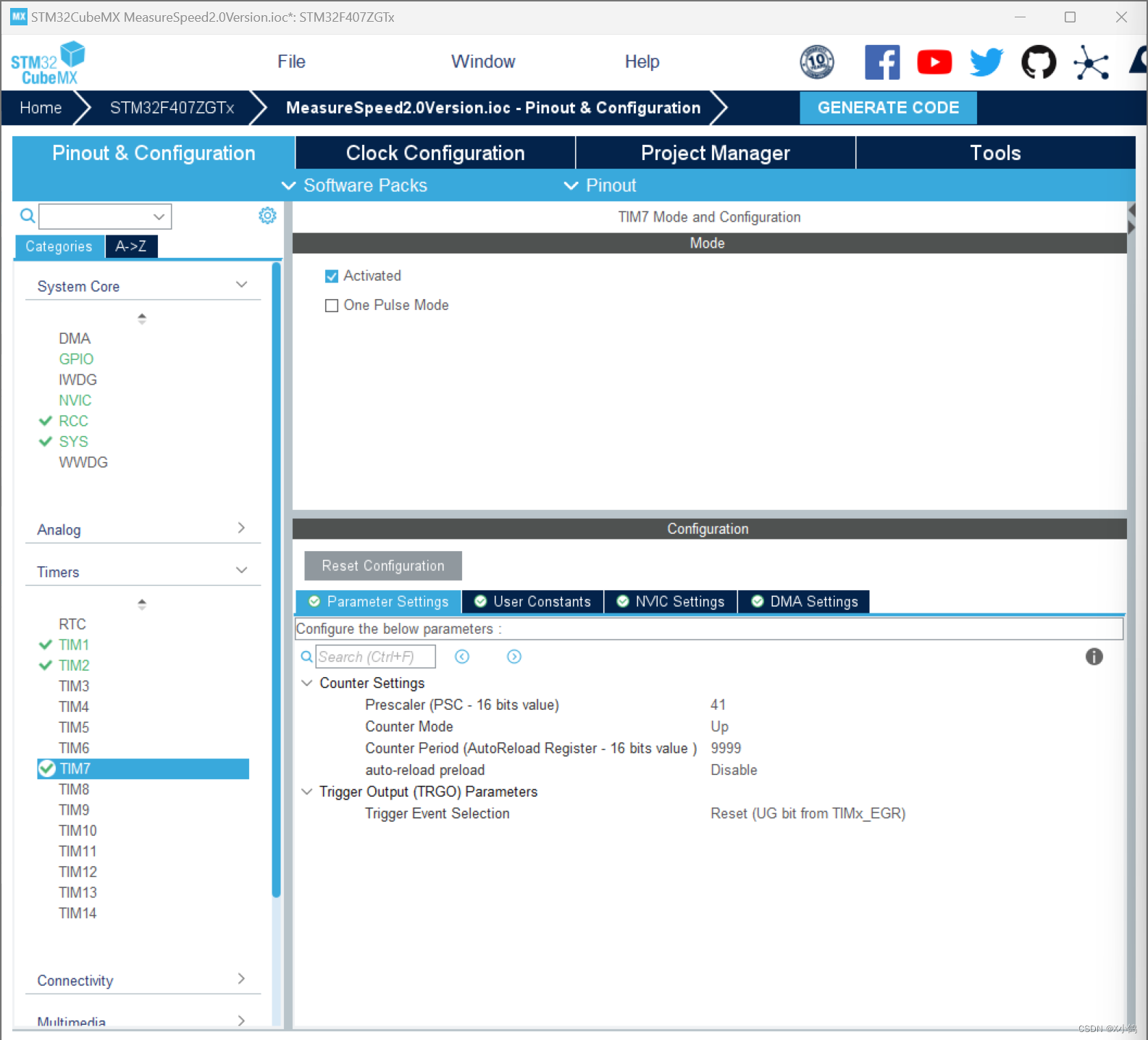This screenshot has width=1148, height=1040.
Task: Click the Prescaler value 41
Action: [x=718, y=705]
